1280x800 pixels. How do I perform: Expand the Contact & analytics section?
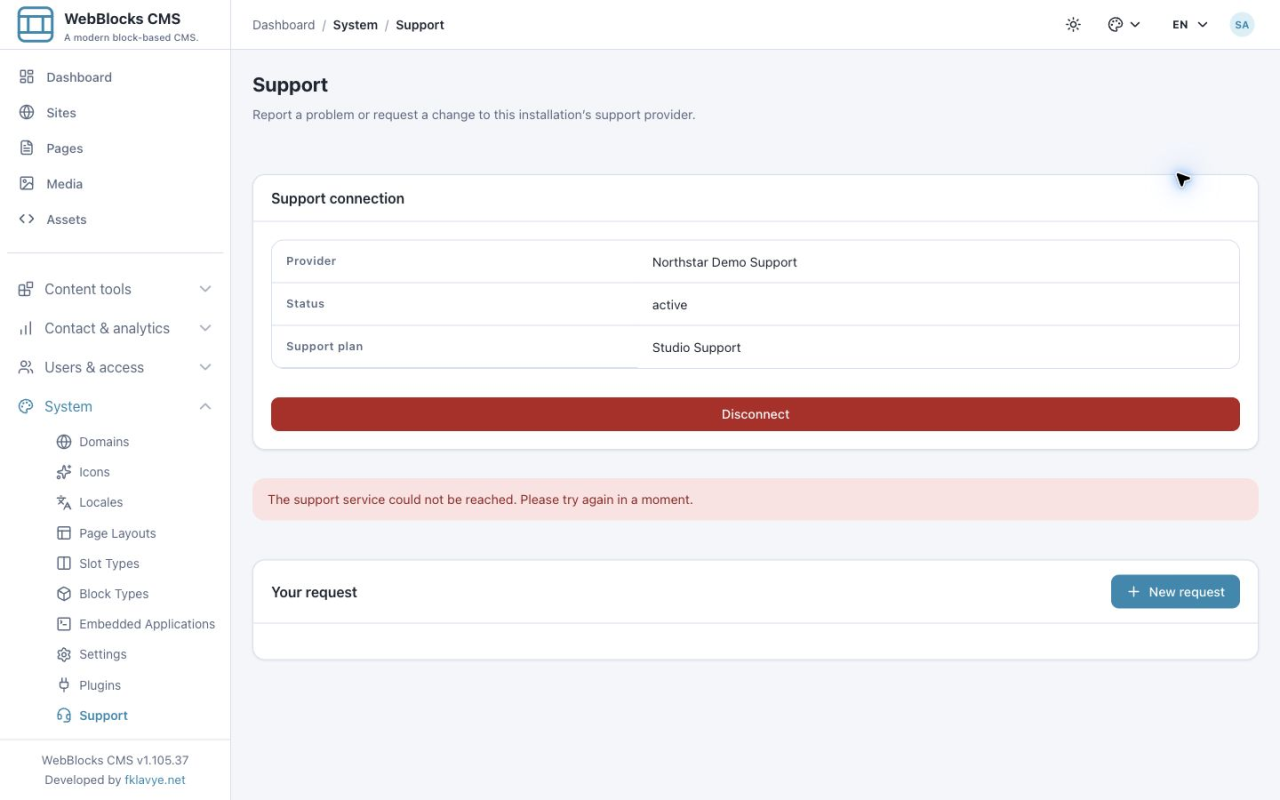115,328
